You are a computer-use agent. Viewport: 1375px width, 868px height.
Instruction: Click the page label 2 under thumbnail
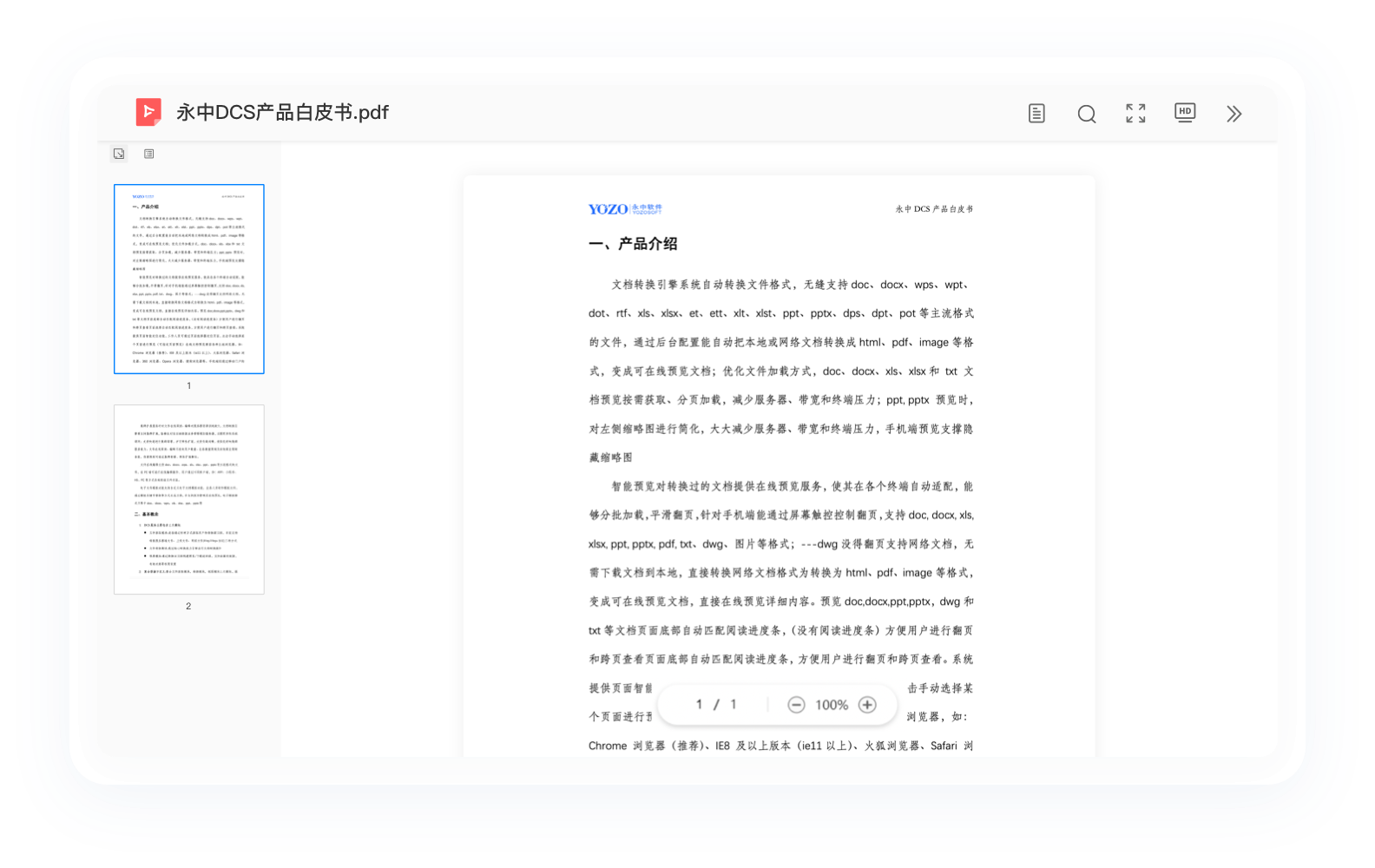(x=188, y=606)
